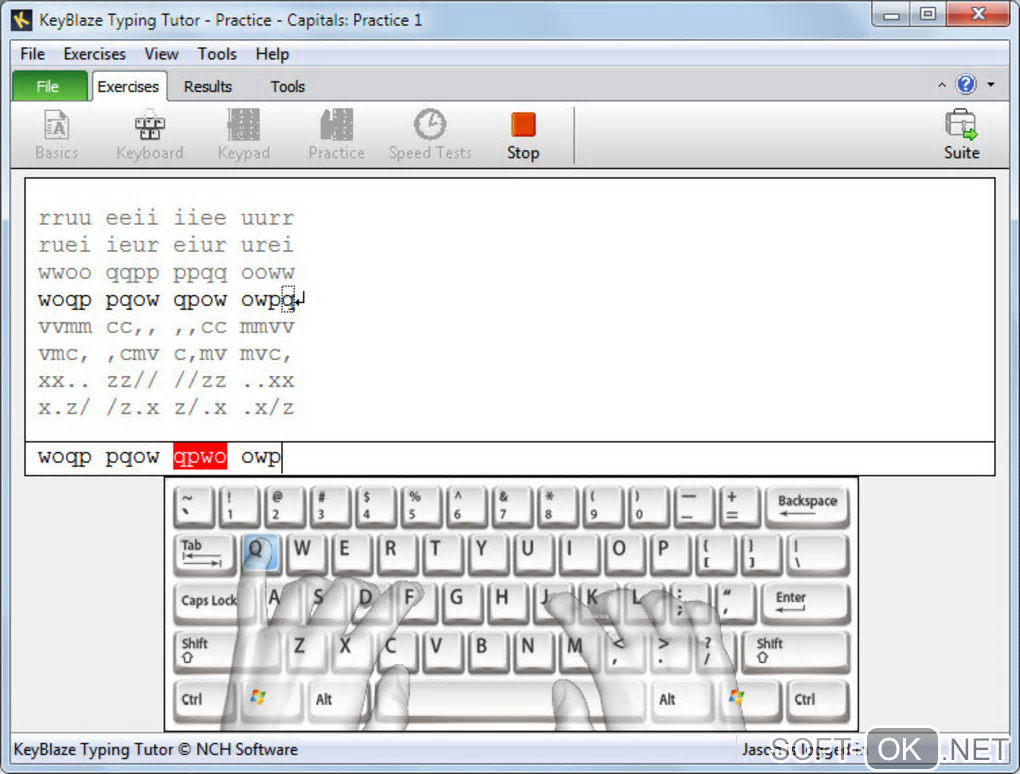
Task: Click the tilde backtick key
Action: point(194,505)
